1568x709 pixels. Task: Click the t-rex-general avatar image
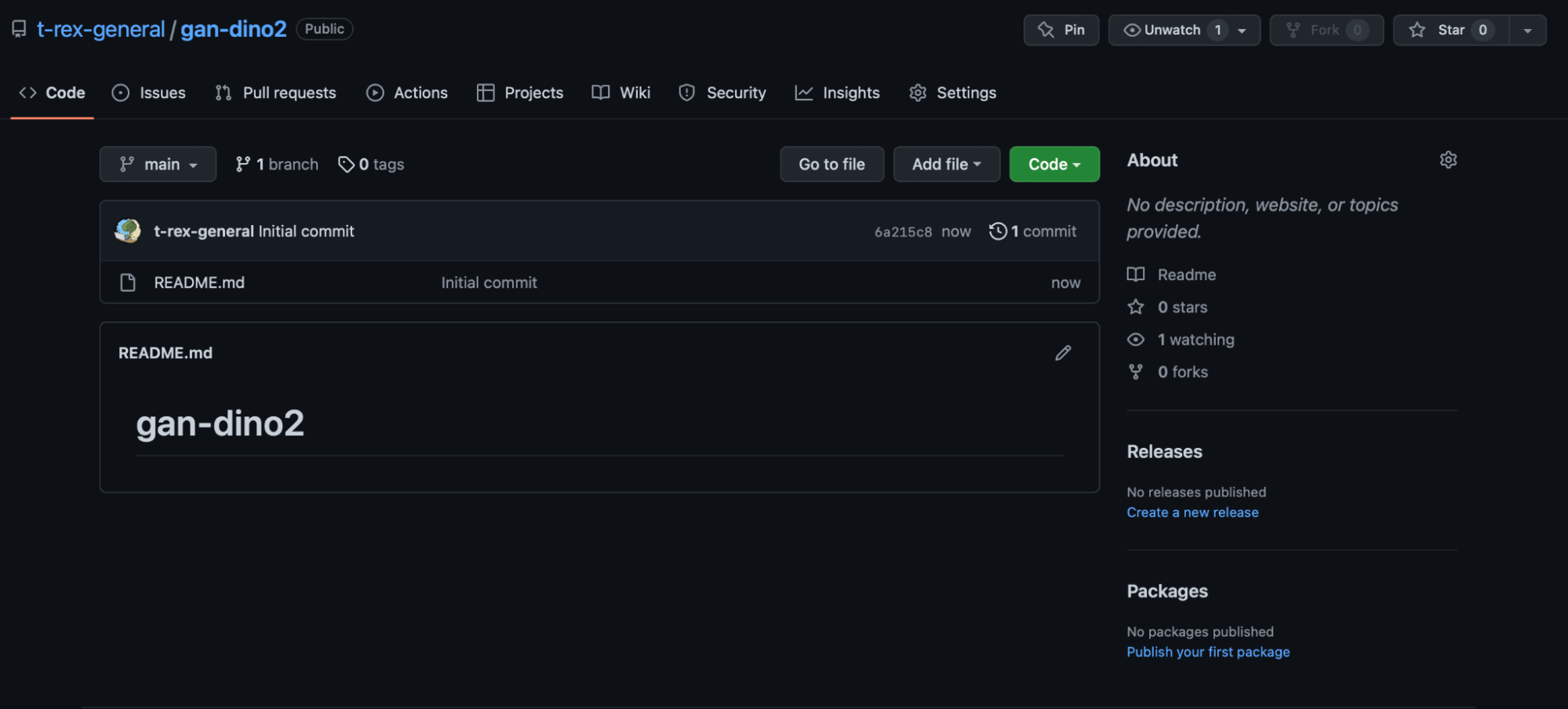pyautogui.click(x=128, y=231)
